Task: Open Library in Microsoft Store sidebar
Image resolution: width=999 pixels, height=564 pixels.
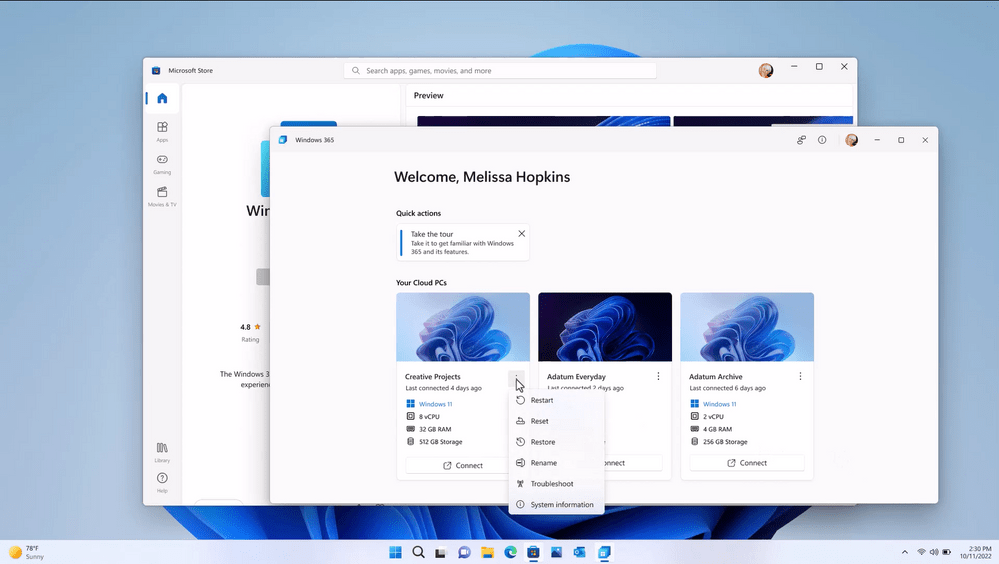Action: click(x=162, y=451)
